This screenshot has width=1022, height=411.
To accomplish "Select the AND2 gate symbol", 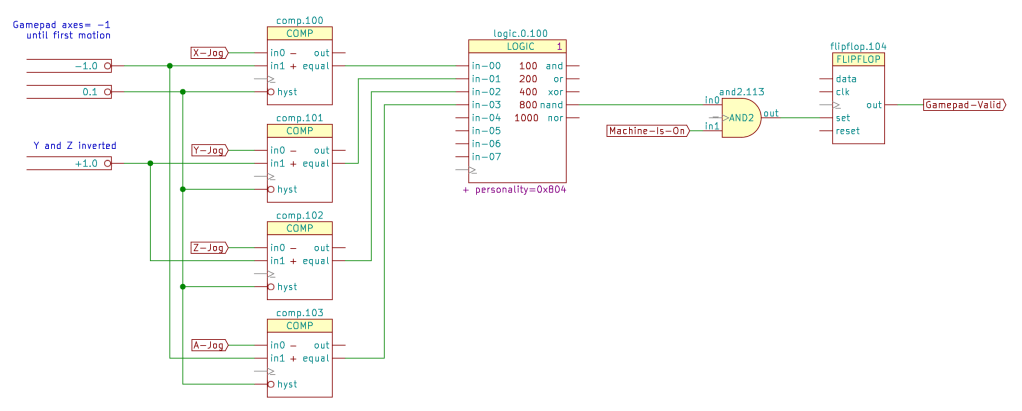I will (740, 117).
